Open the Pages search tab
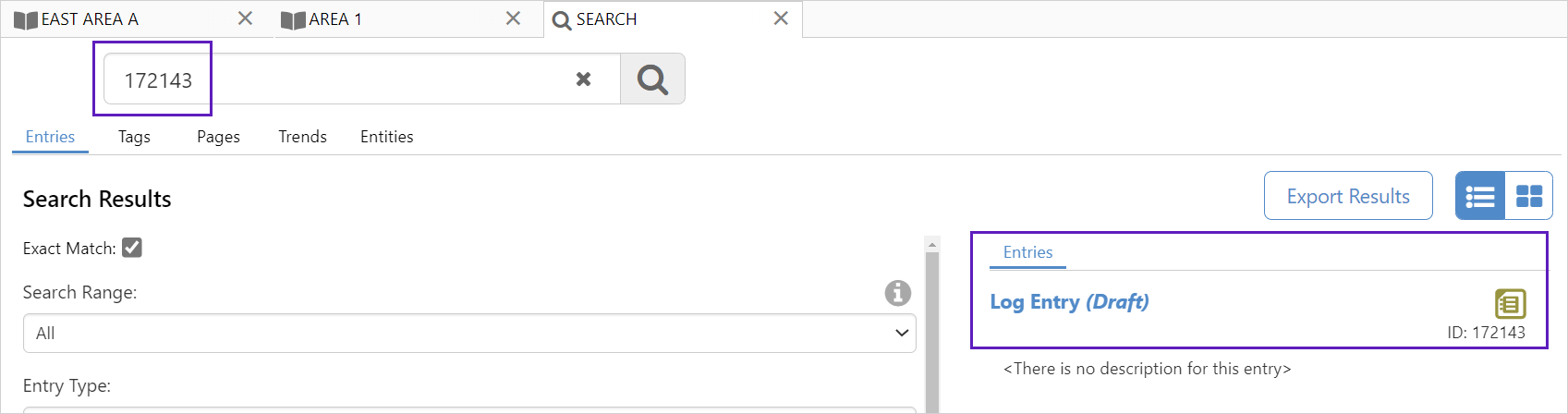 [x=218, y=137]
